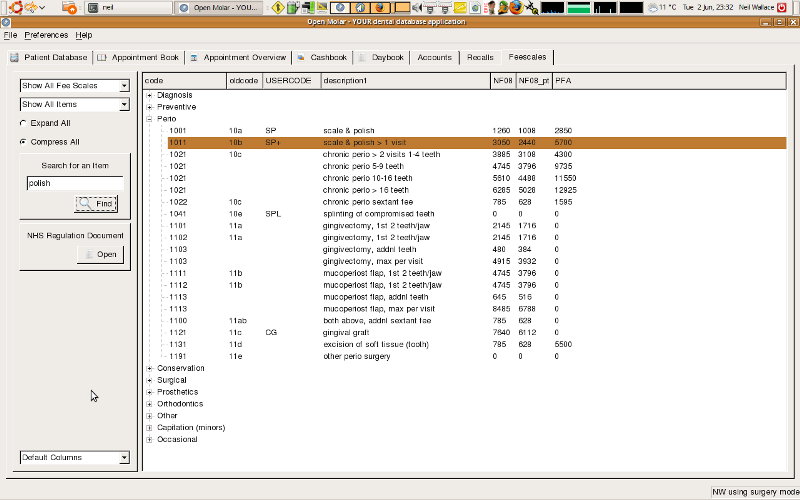This screenshot has width=800, height=500.
Task: Expand Capitation (minors) category
Action: [x=149, y=428]
